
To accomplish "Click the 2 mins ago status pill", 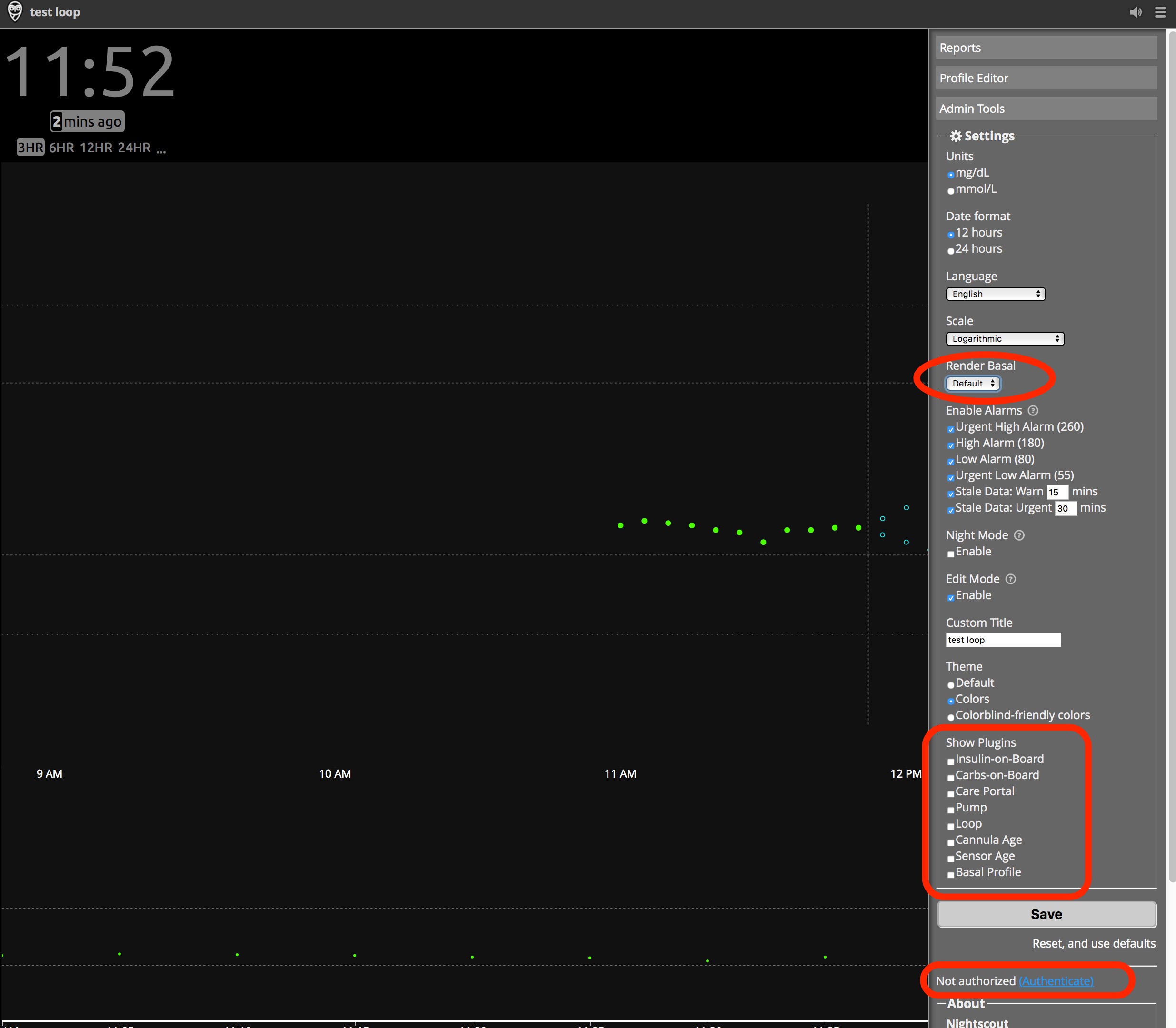I will 87,122.
